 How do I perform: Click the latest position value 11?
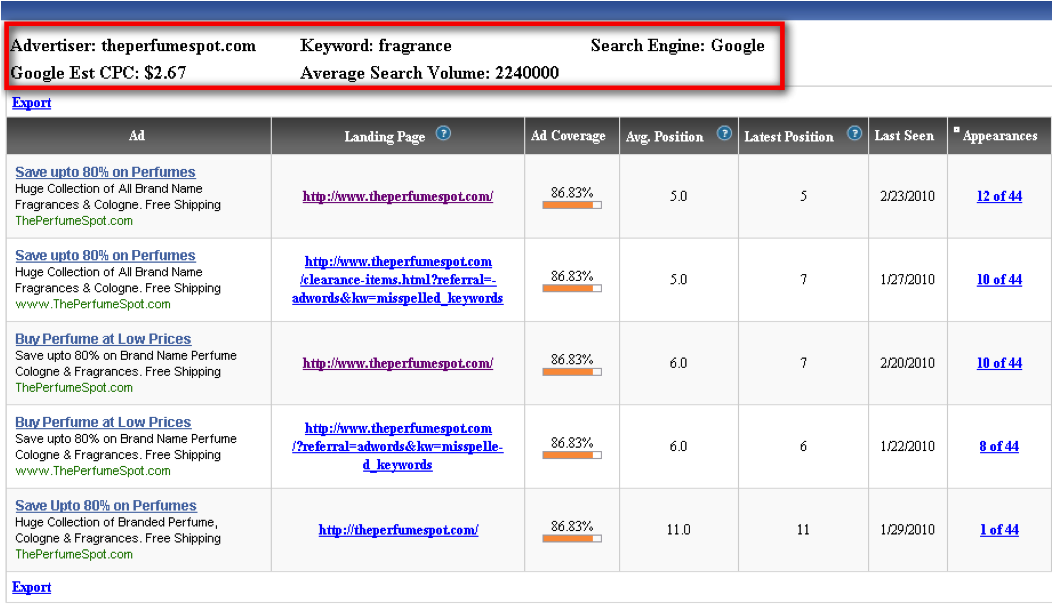pos(803,529)
